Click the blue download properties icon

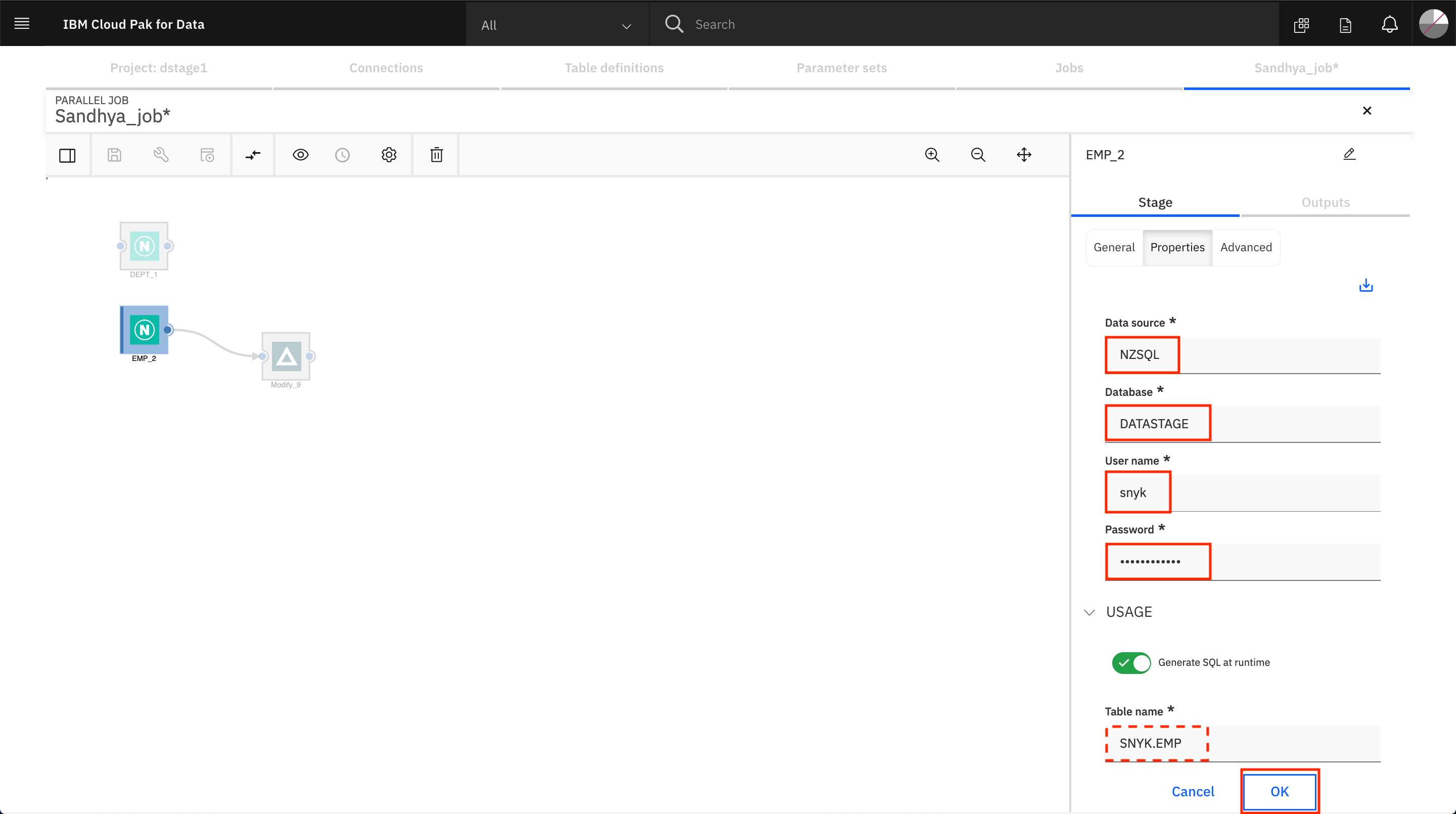[1366, 286]
